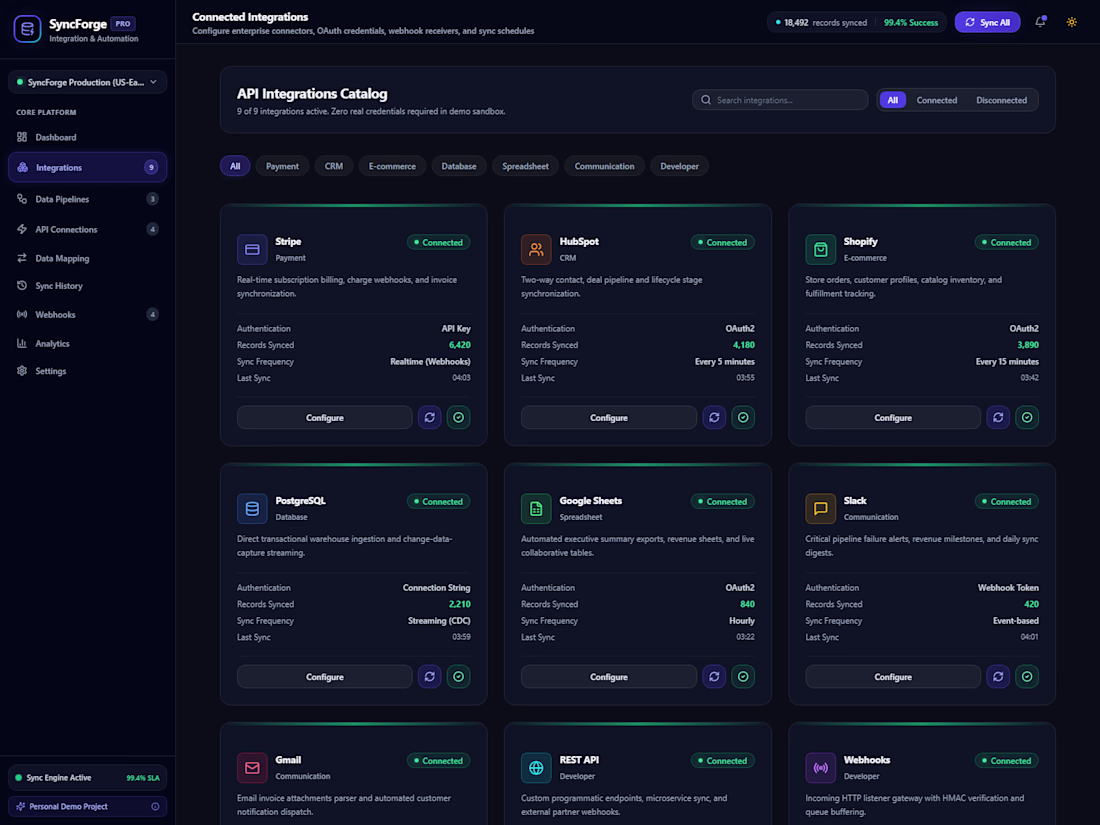Expand the SyncForge Production environment dropdown
This screenshot has width=1100, height=825.
pyautogui.click(x=88, y=82)
